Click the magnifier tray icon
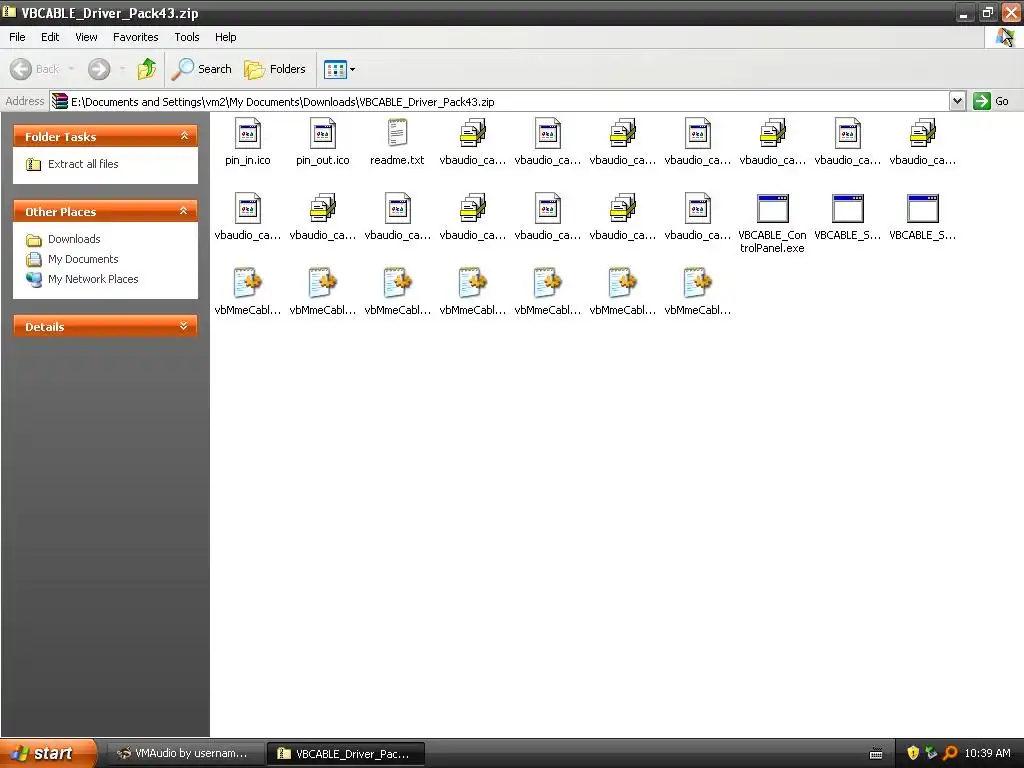 pos(950,753)
